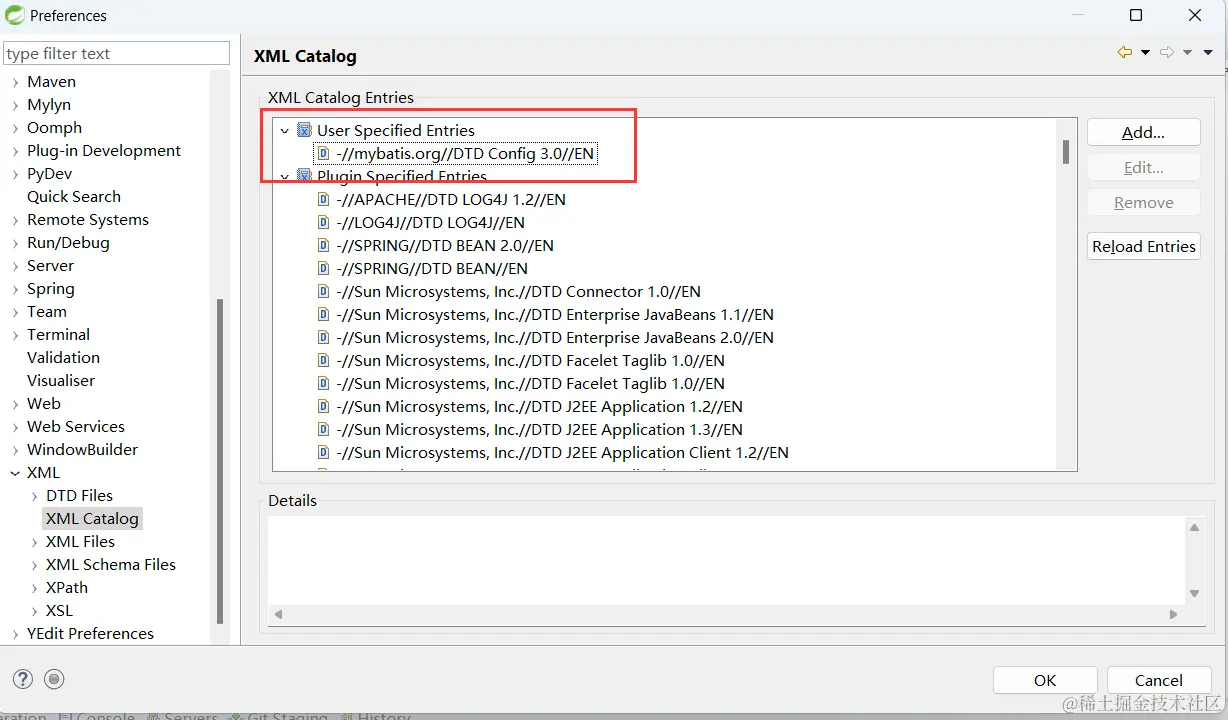Click the J2EE Application Client 1.2 entry icon
1228x720 pixels.
tap(323, 452)
